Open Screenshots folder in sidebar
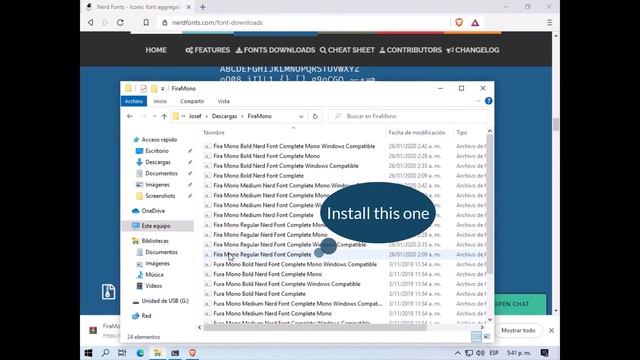640x360 pixels. 160,196
